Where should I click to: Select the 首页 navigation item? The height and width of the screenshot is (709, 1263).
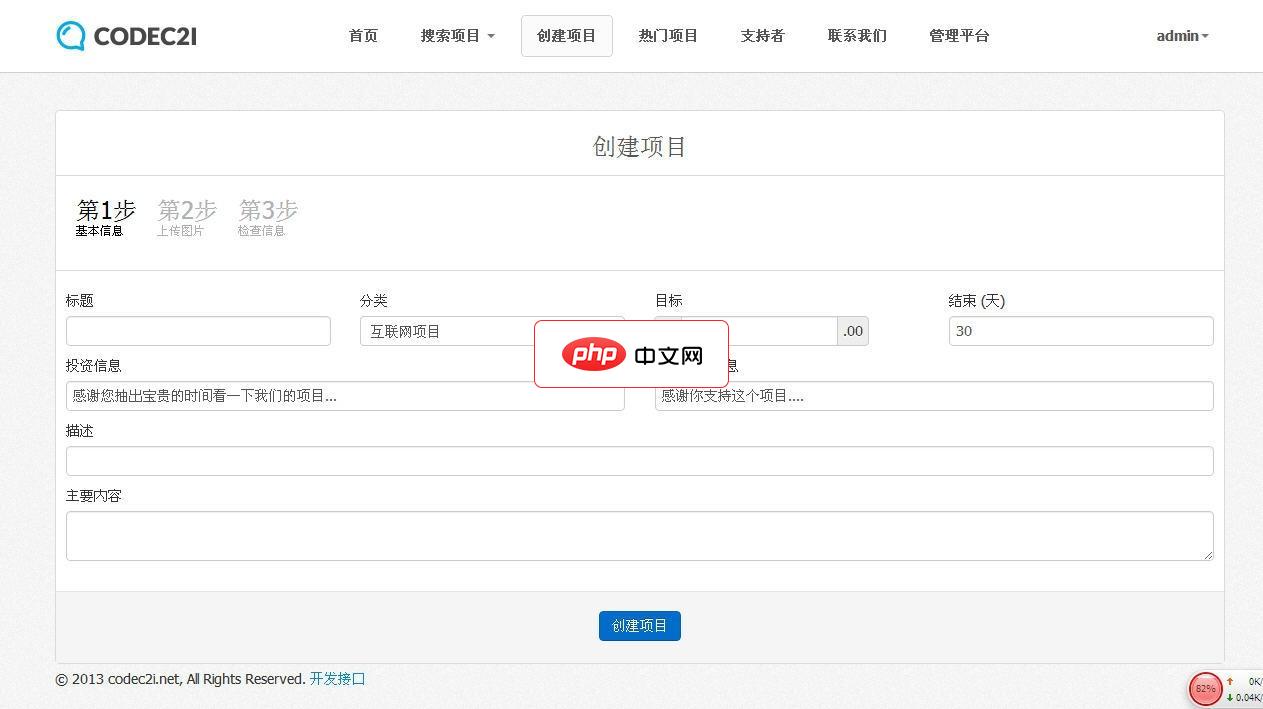coord(363,35)
